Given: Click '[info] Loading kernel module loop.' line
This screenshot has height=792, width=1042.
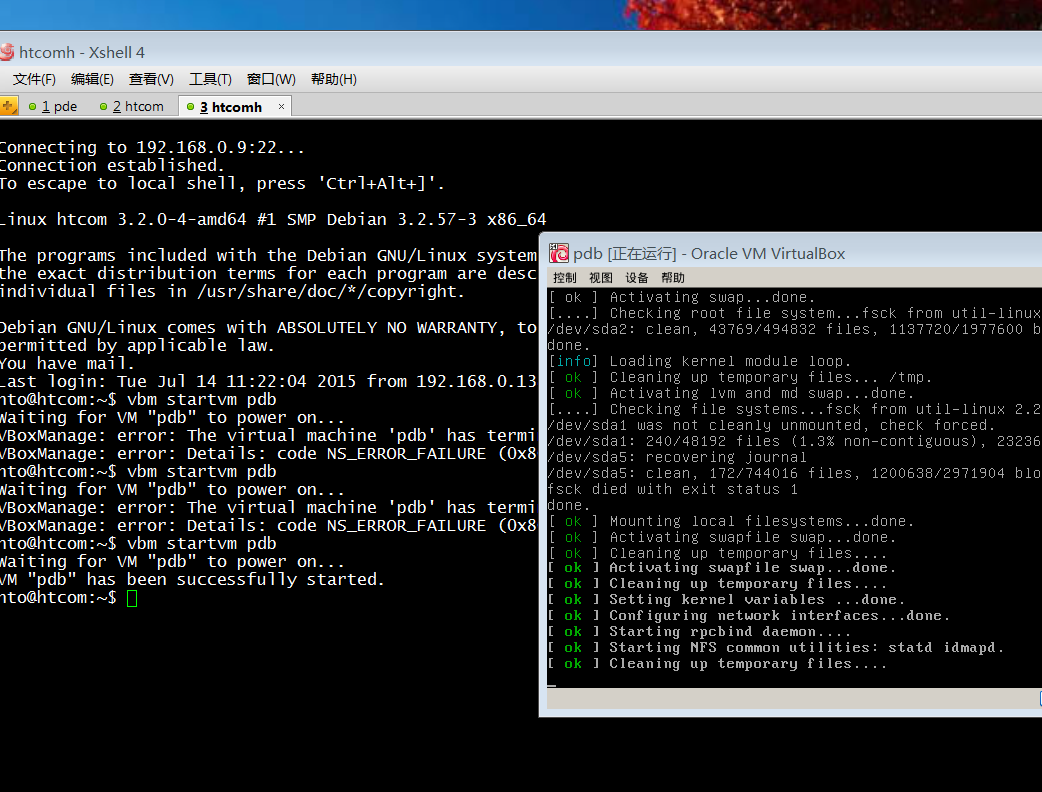Looking at the screenshot, I should pos(699,361).
